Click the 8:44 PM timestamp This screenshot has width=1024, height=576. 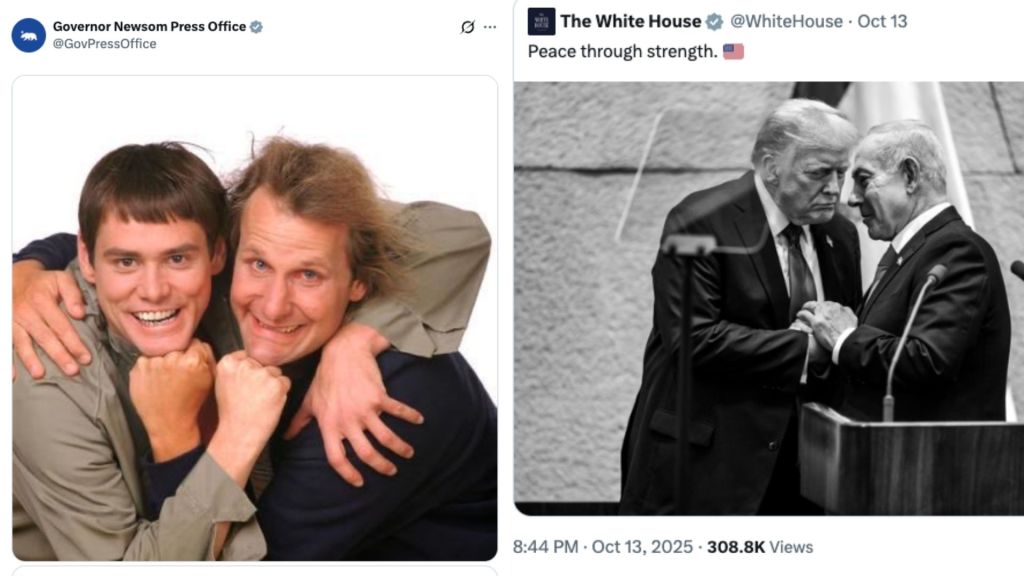[545, 547]
